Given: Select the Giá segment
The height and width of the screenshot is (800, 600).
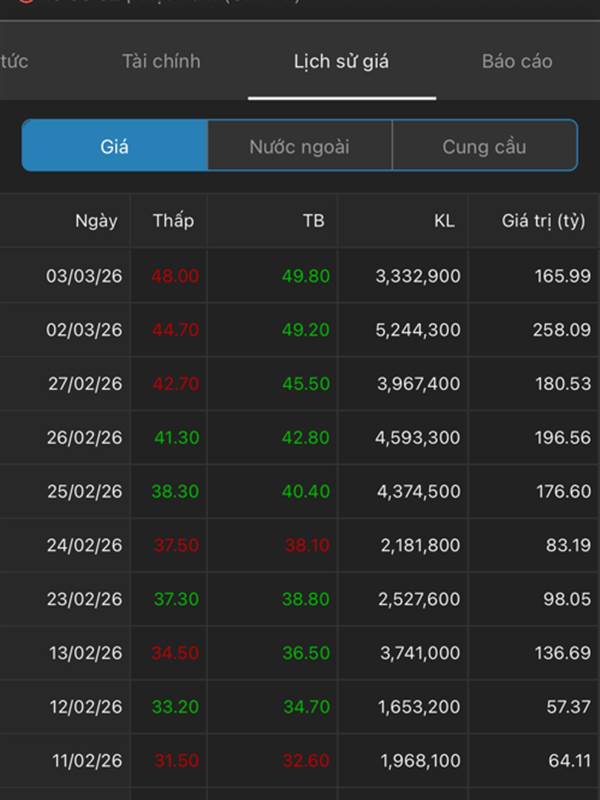Looking at the screenshot, I should [x=115, y=146].
